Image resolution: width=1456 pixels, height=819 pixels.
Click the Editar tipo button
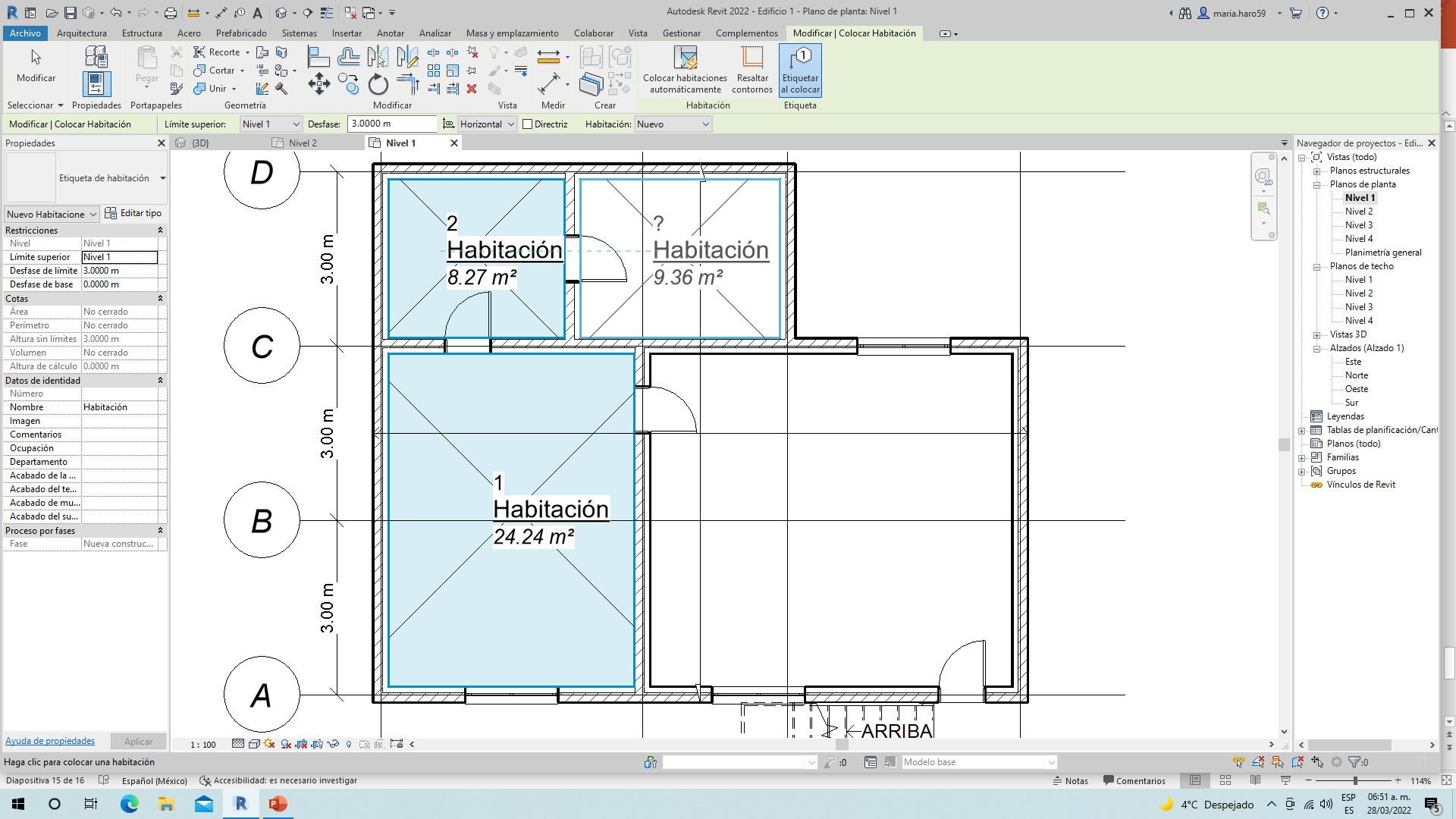133,213
